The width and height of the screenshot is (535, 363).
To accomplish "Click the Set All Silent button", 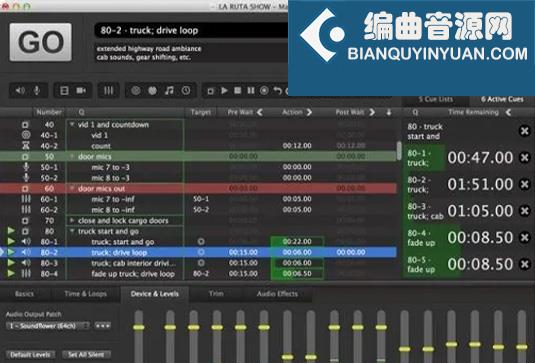I will tap(86, 355).
